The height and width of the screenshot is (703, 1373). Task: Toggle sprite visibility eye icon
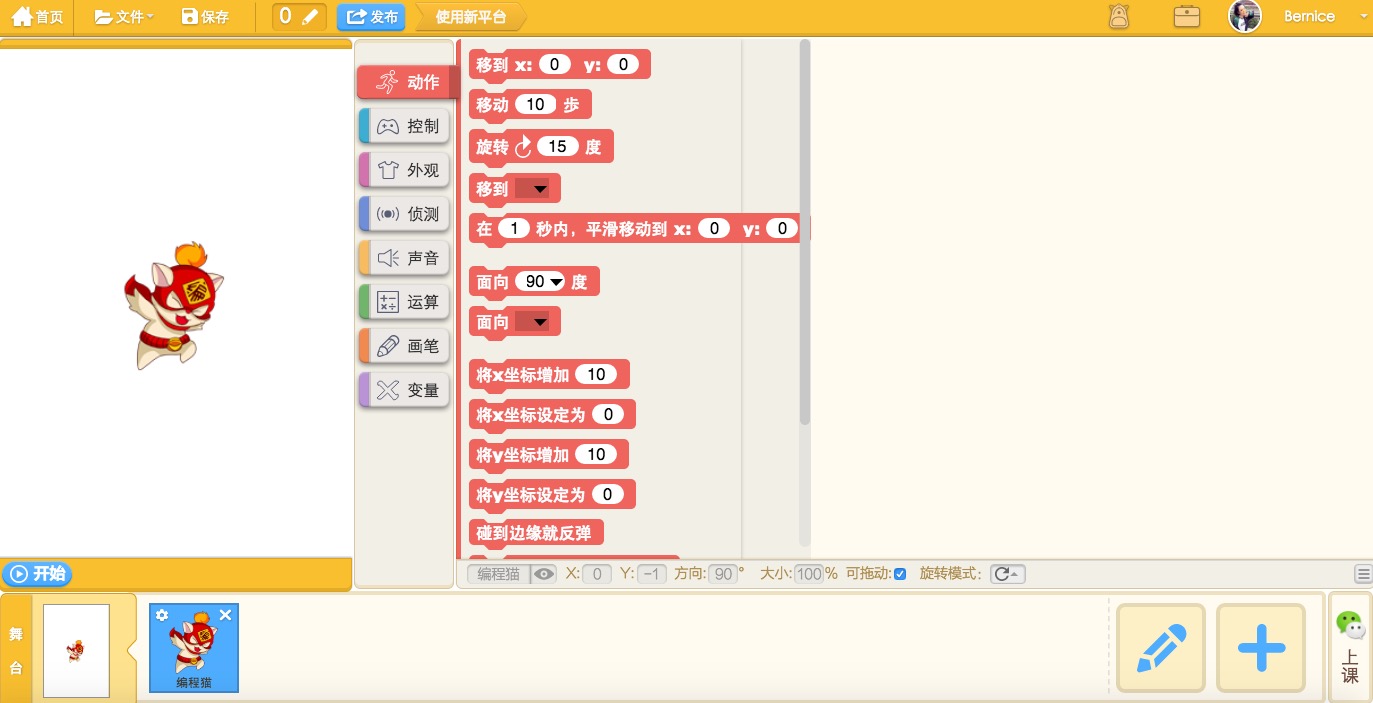pos(544,574)
